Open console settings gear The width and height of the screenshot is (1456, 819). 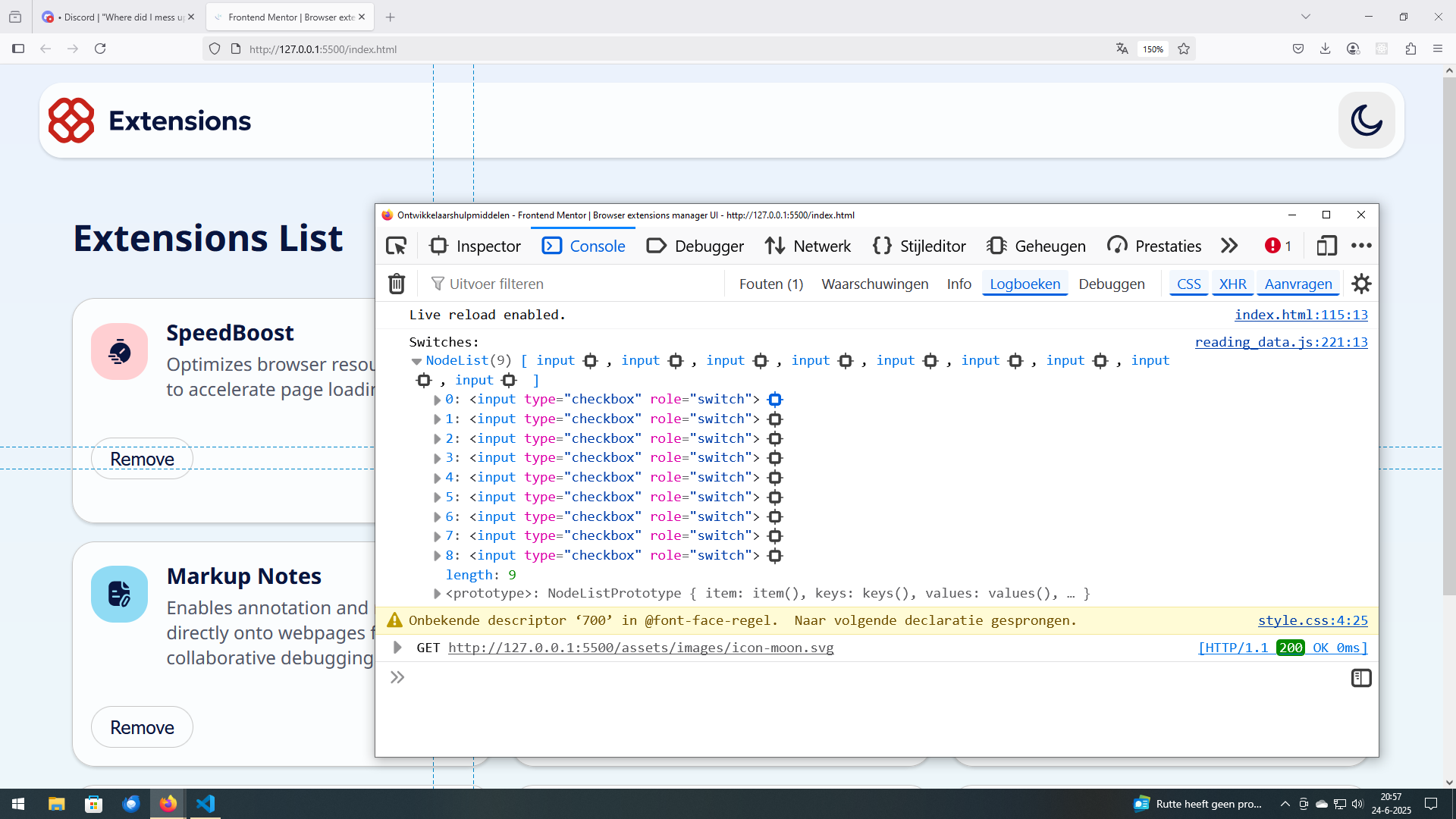pos(1361,284)
